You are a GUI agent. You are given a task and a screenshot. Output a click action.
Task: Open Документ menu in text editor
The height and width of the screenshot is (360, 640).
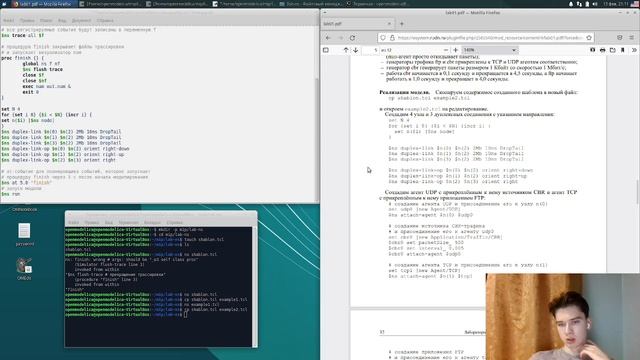pos(82,20)
